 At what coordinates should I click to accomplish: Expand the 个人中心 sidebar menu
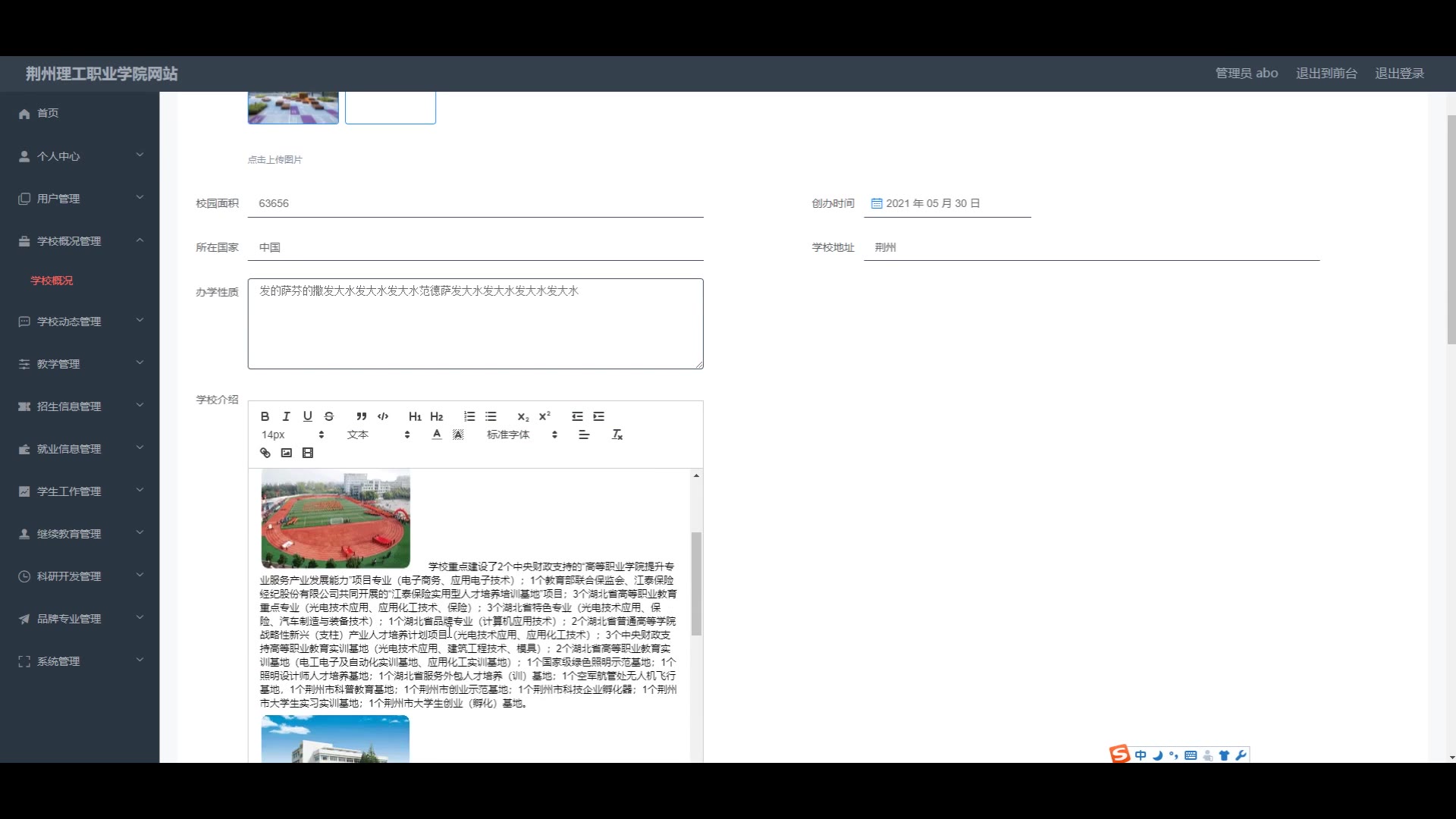80,156
